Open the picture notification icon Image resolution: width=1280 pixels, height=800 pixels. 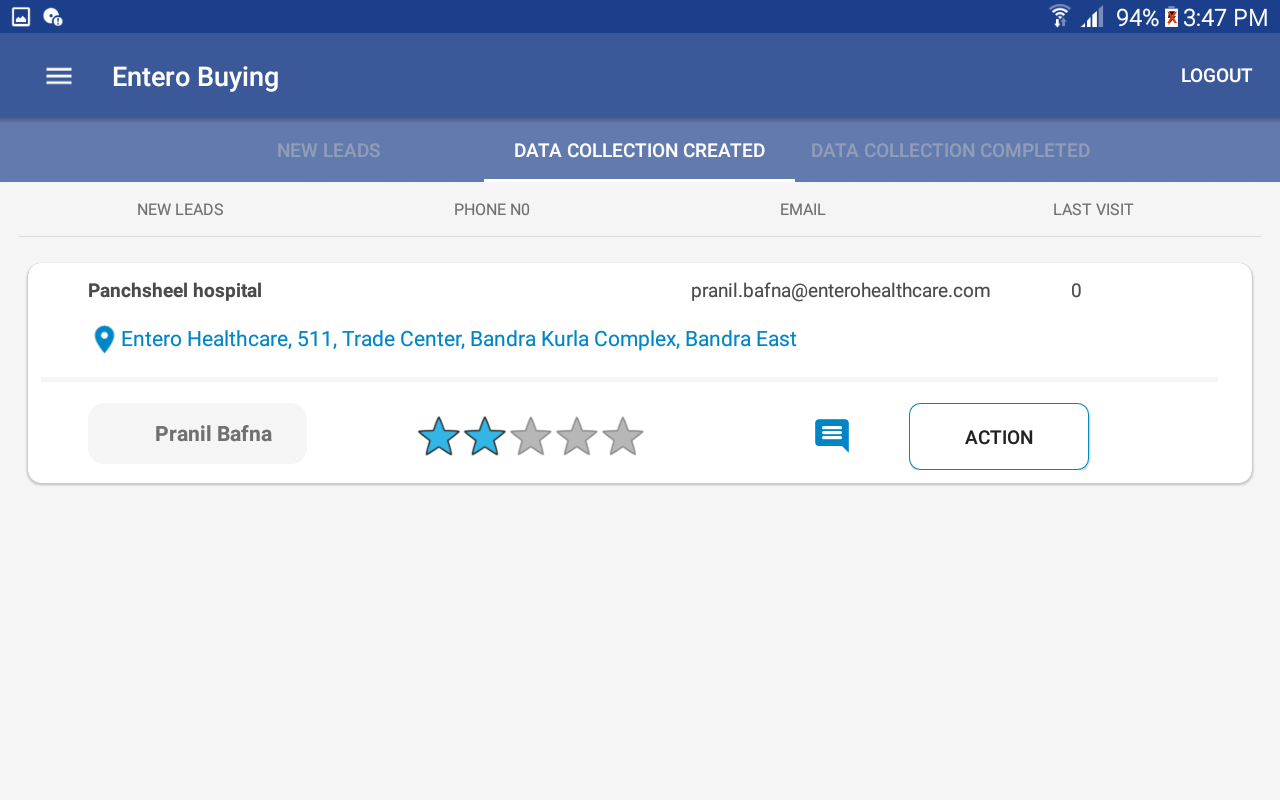[x=21, y=17]
